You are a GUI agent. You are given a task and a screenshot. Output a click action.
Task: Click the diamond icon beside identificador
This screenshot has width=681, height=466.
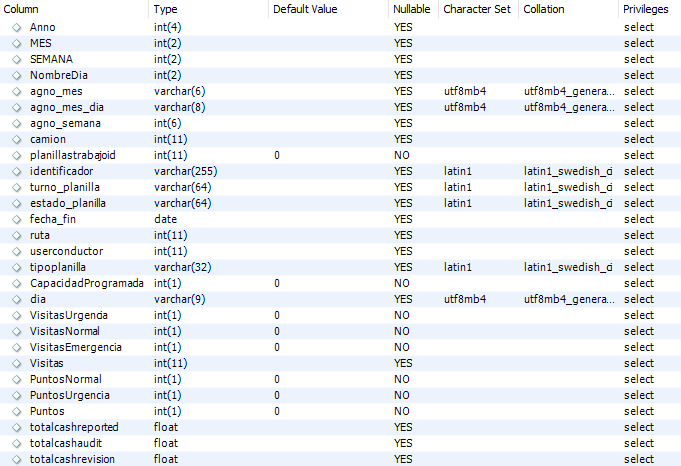[x=17, y=172]
